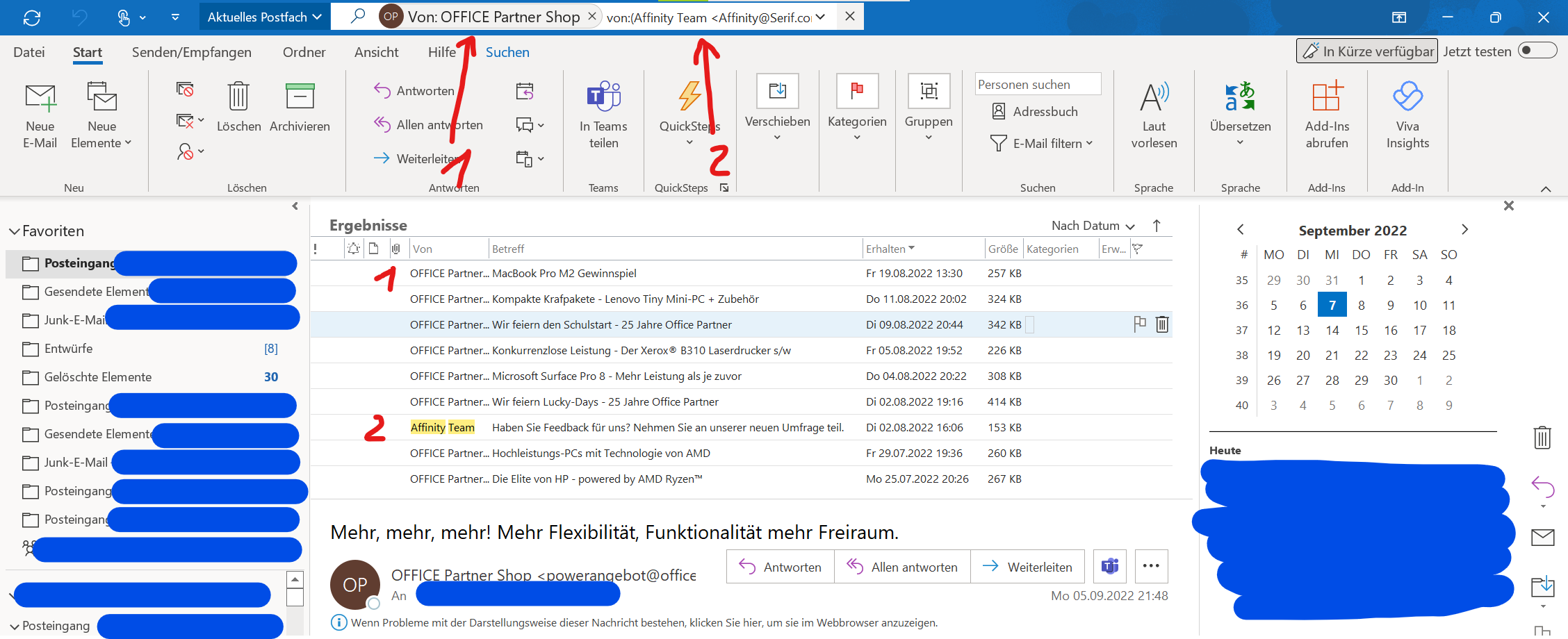Open the Nach Datum sort dropdown
The image size is (1568, 639).
(1093, 226)
